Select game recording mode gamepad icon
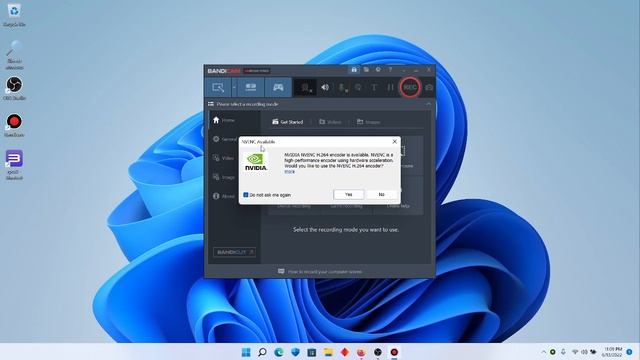The width and height of the screenshot is (640, 360). tap(278, 87)
